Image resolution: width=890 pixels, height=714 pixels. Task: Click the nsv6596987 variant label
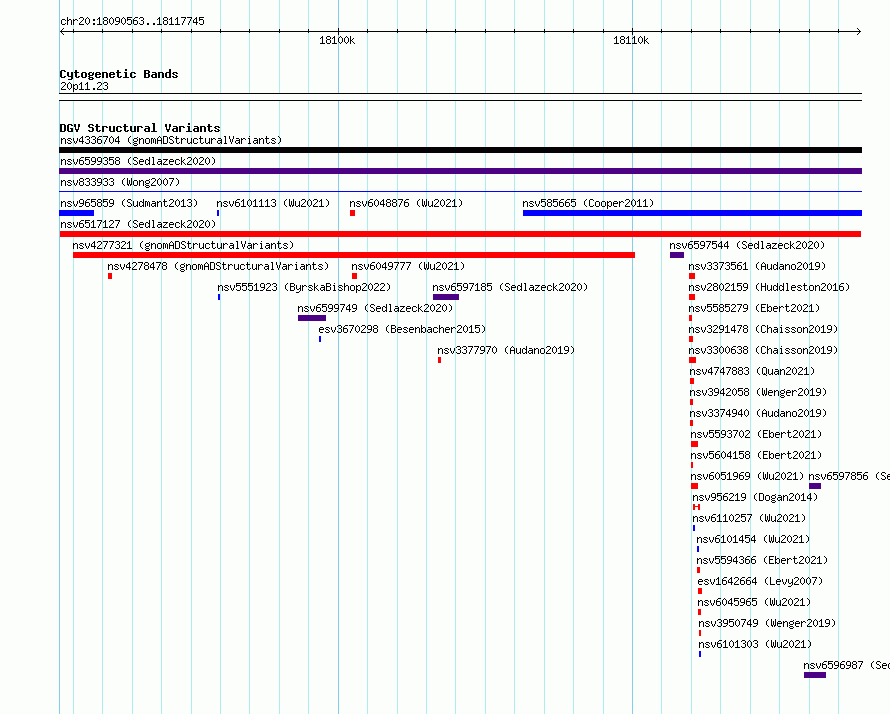point(846,665)
